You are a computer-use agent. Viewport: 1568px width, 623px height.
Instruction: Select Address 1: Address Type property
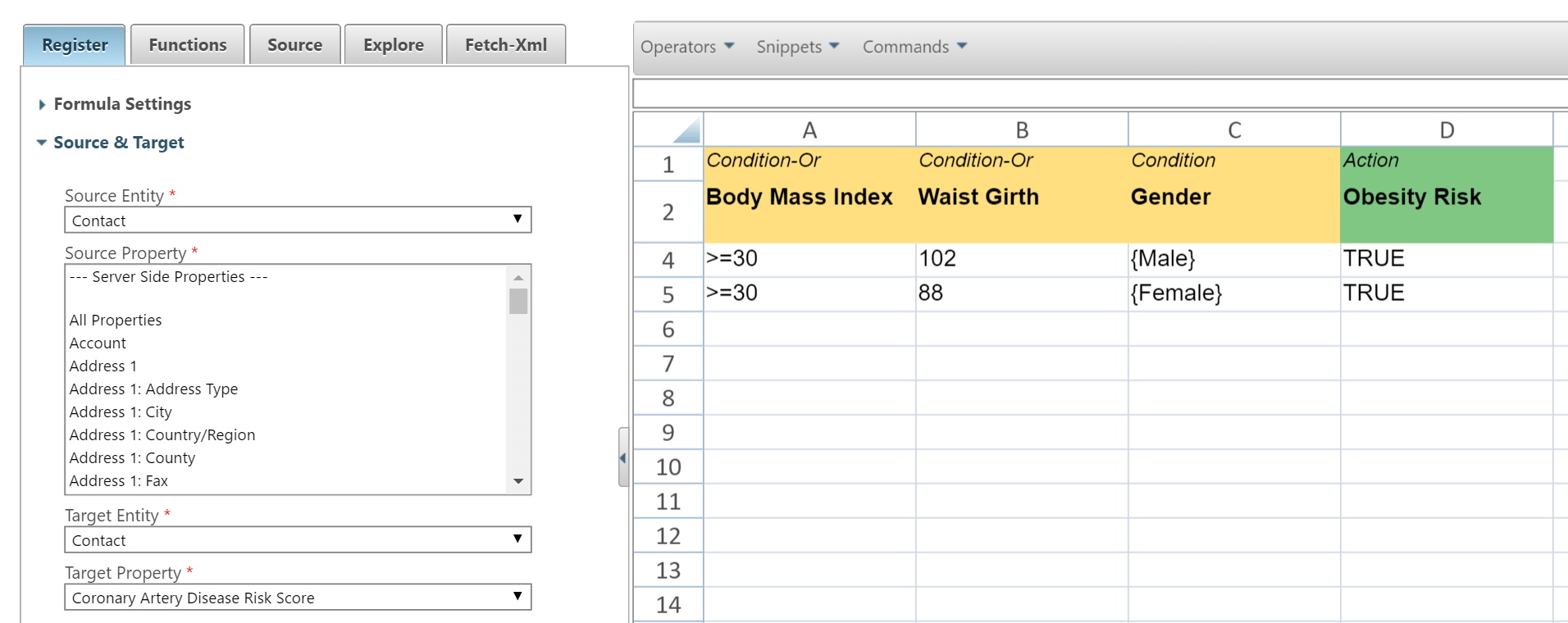tap(286, 389)
